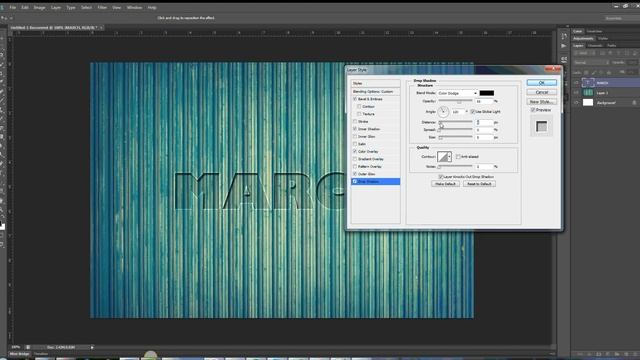The image size is (640, 360).
Task: Toggle Preview checkbox in Layer Style dialog
Action: point(533,110)
